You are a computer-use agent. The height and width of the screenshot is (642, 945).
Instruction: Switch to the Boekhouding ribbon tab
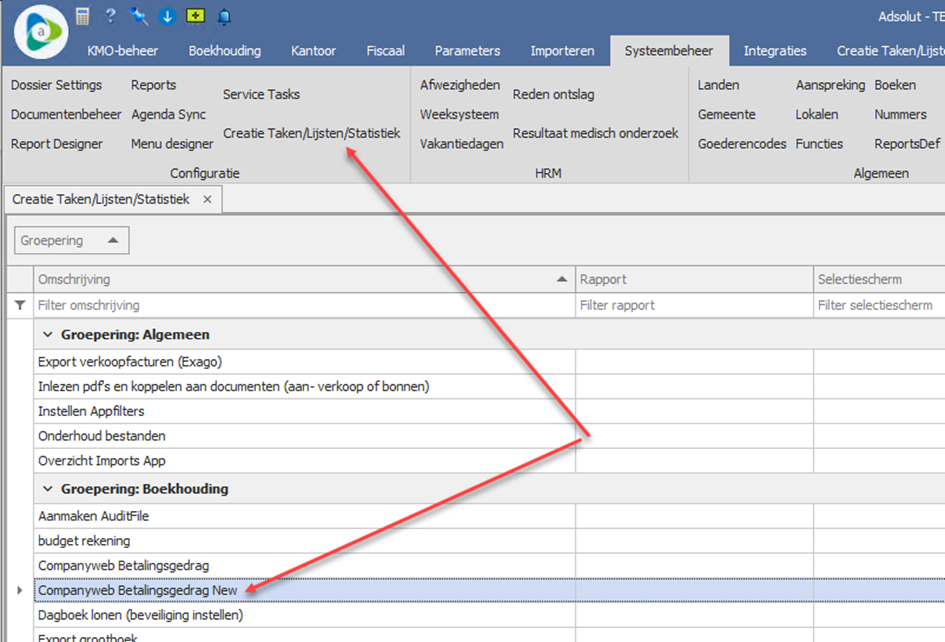[x=225, y=51]
